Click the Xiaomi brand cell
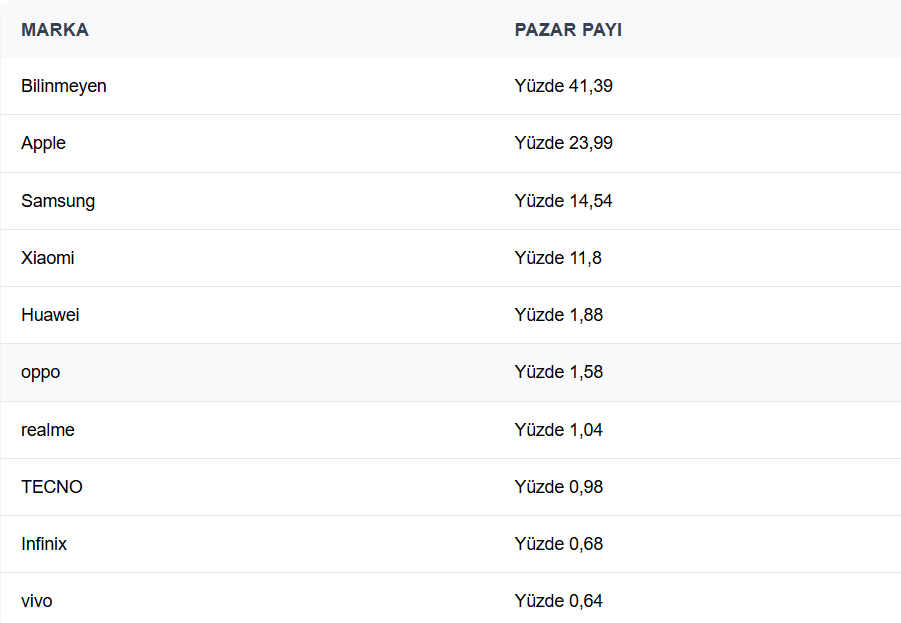 pos(48,258)
